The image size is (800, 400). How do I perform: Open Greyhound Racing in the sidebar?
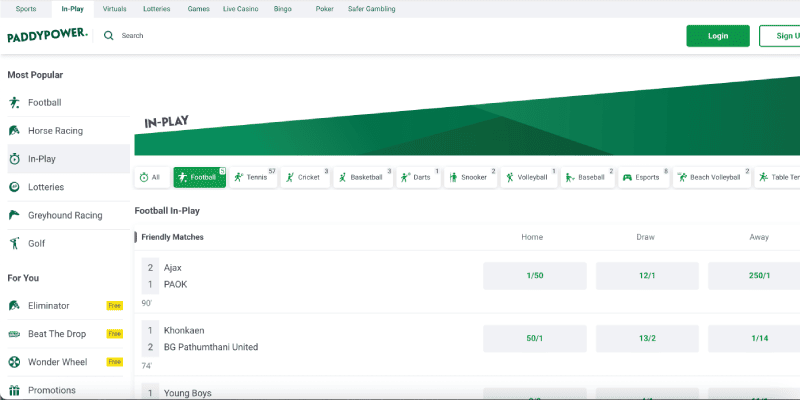click(68, 215)
